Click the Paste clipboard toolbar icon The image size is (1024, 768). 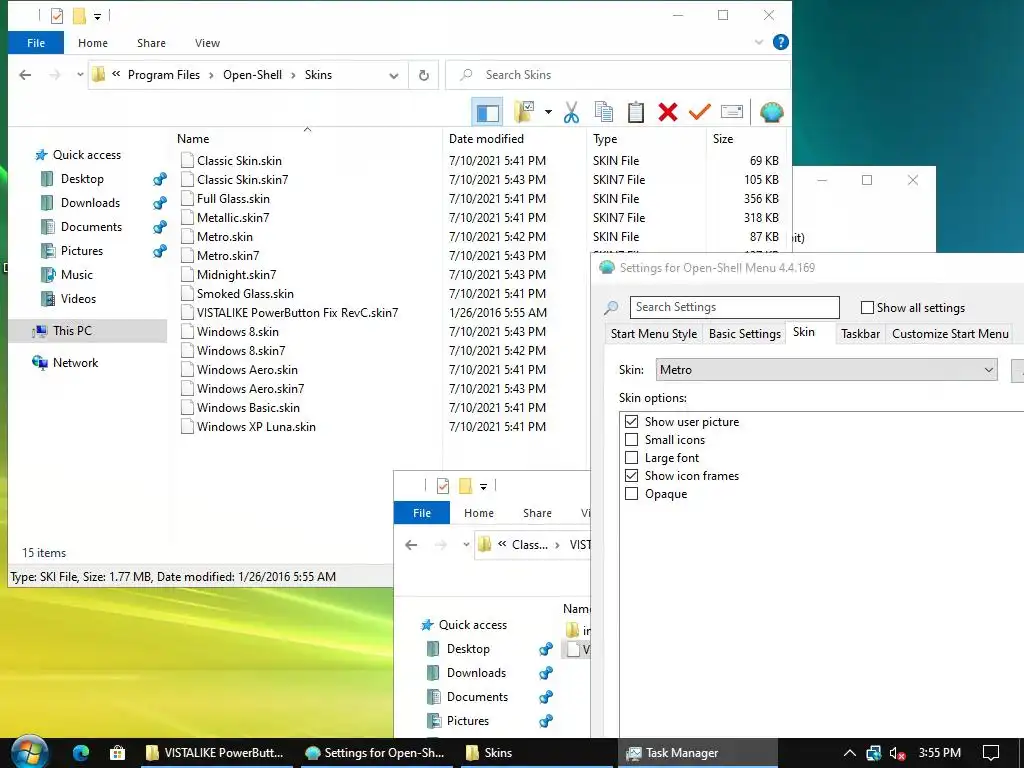635,112
